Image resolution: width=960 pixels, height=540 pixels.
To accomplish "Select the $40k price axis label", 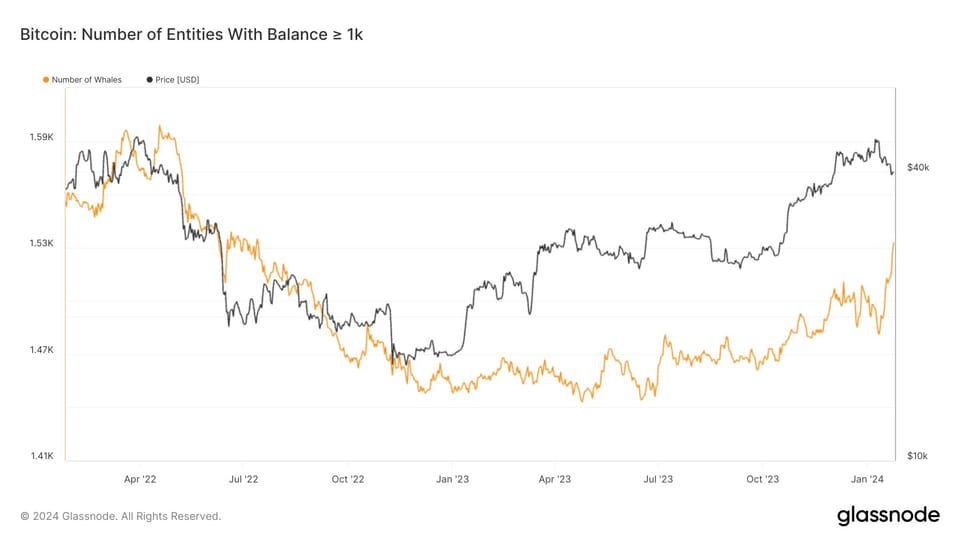I will [x=918, y=168].
